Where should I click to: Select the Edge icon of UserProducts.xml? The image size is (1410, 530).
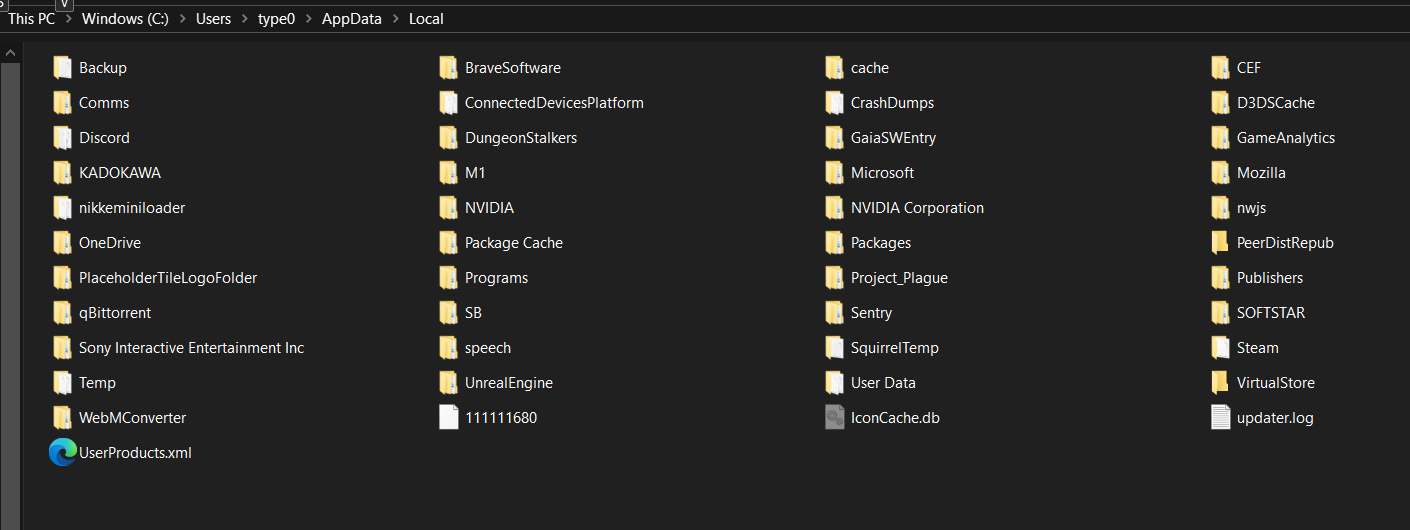pyautogui.click(x=62, y=453)
